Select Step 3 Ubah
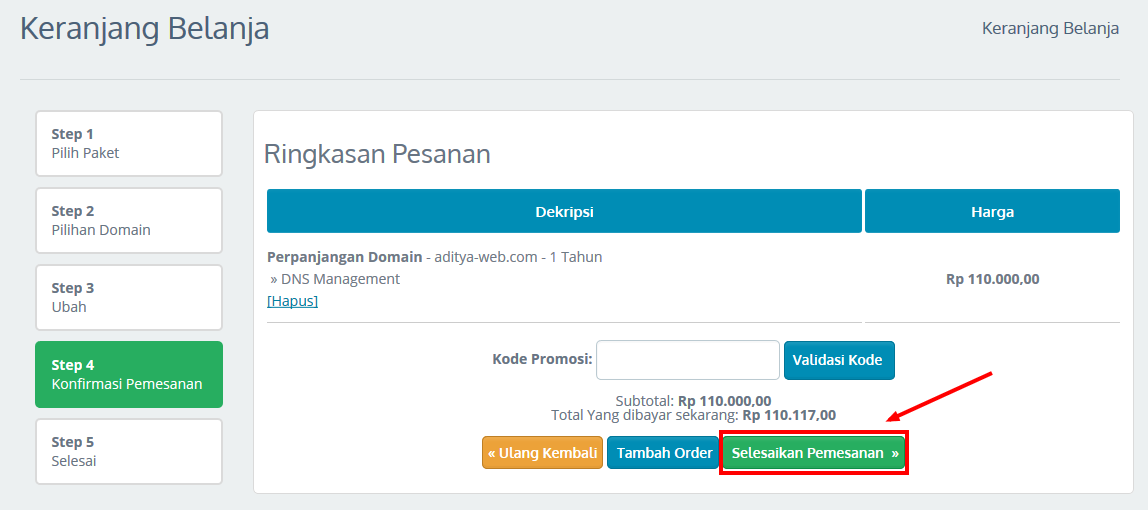 128,297
